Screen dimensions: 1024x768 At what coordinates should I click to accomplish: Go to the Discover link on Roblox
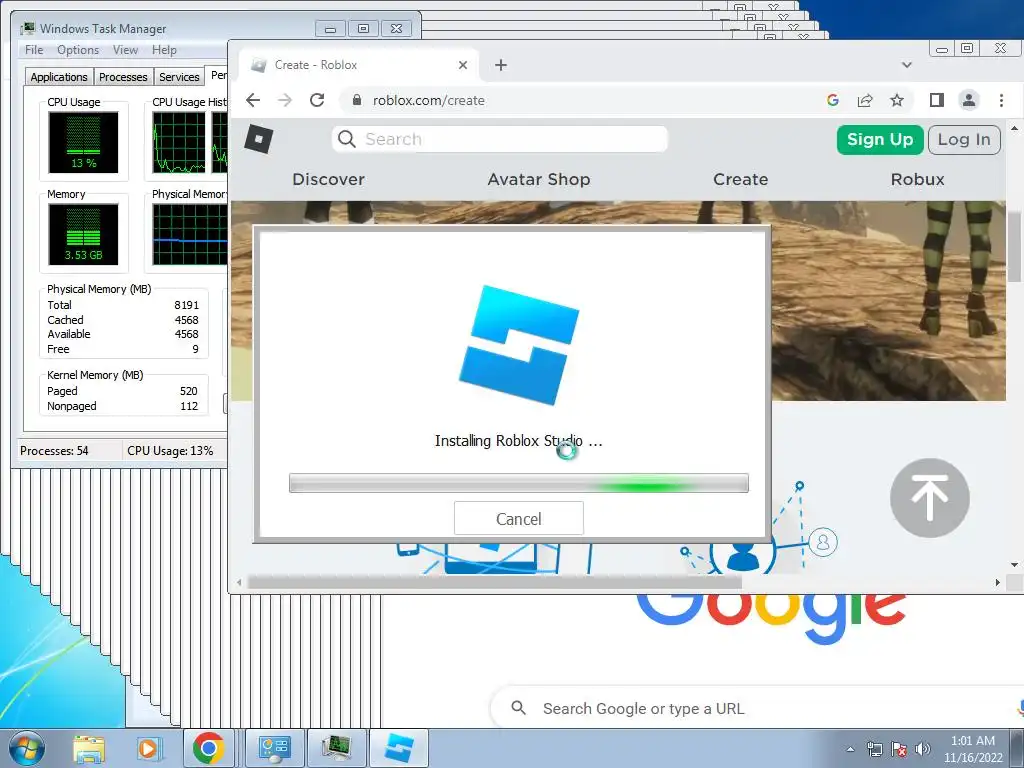pos(328,179)
